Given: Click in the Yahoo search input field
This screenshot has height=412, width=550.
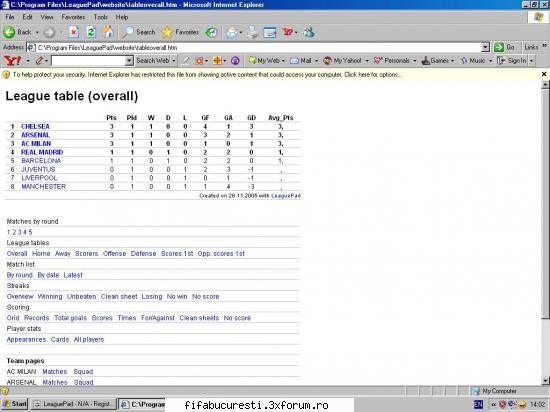Looking at the screenshot, I should coord(88,61).
